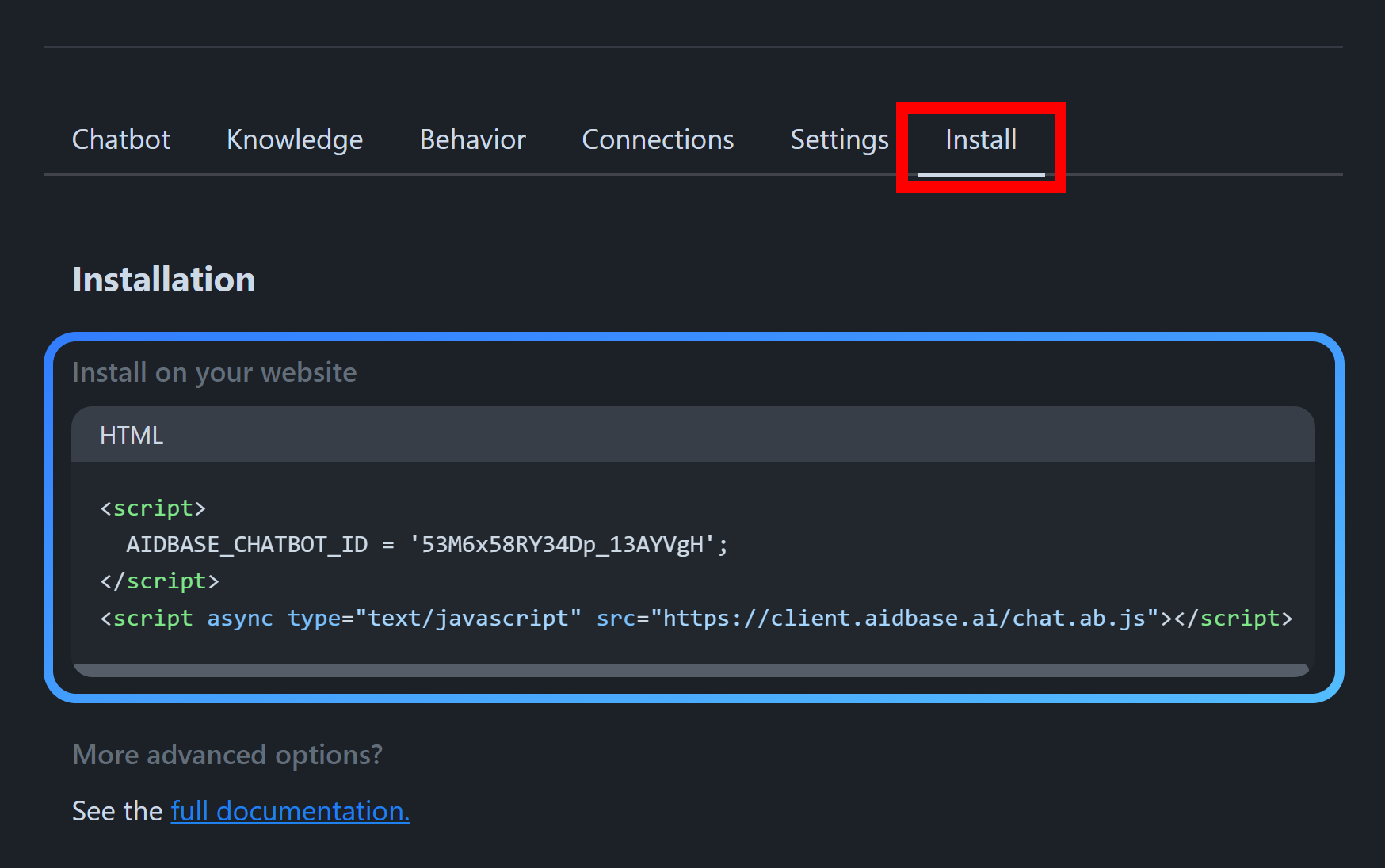Click the Installation page heading

[x=162, y=279]
